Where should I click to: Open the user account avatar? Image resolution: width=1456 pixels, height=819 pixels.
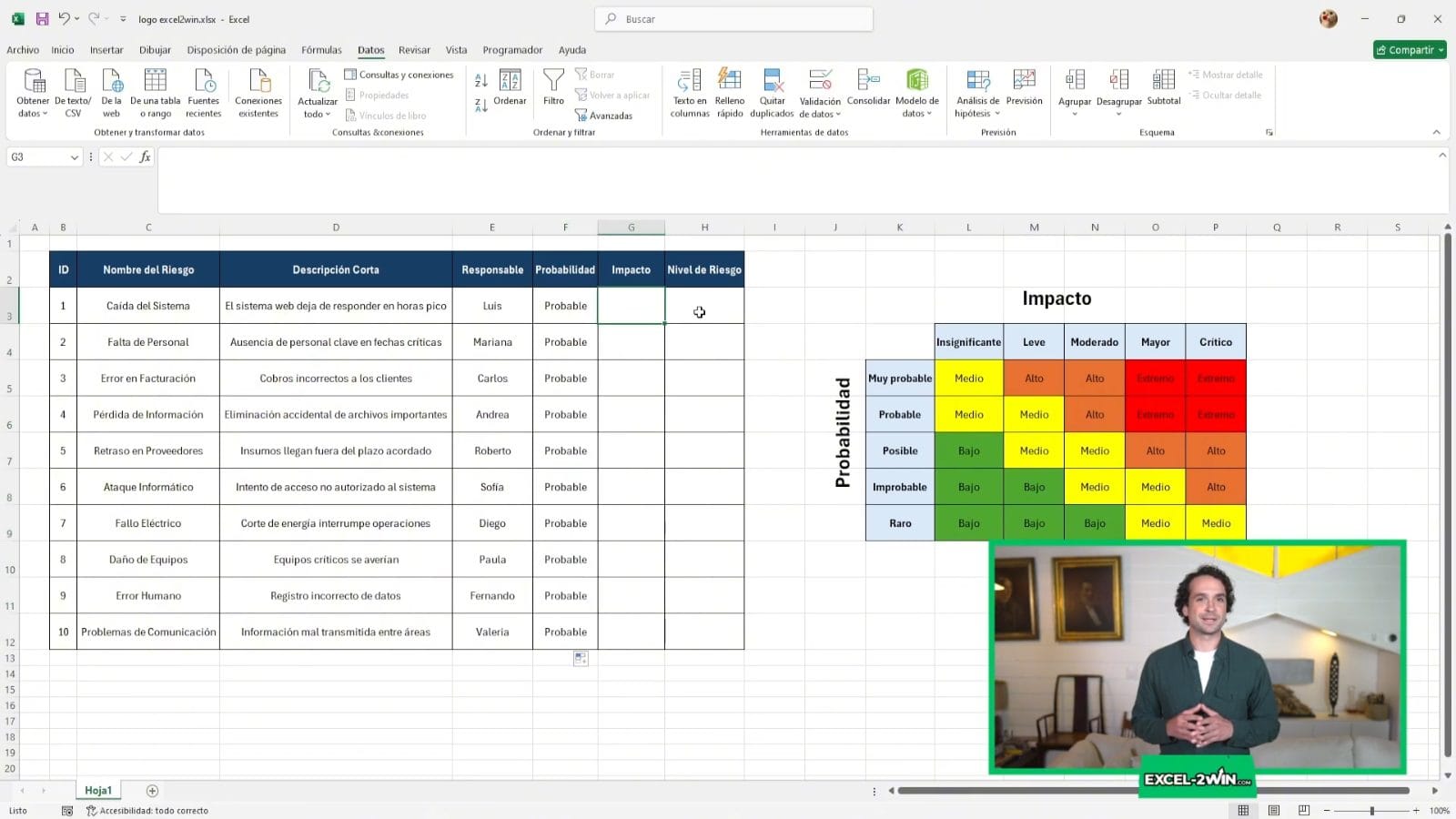(1329, 18)
